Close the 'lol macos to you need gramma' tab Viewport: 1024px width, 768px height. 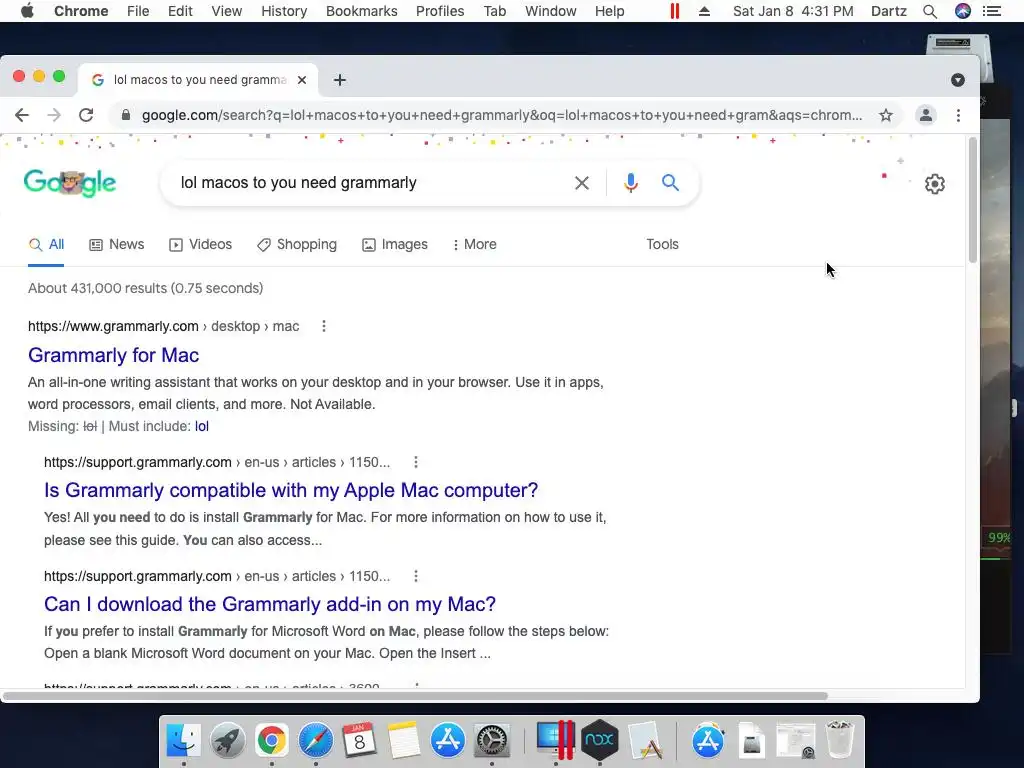(x=302, y=80)
